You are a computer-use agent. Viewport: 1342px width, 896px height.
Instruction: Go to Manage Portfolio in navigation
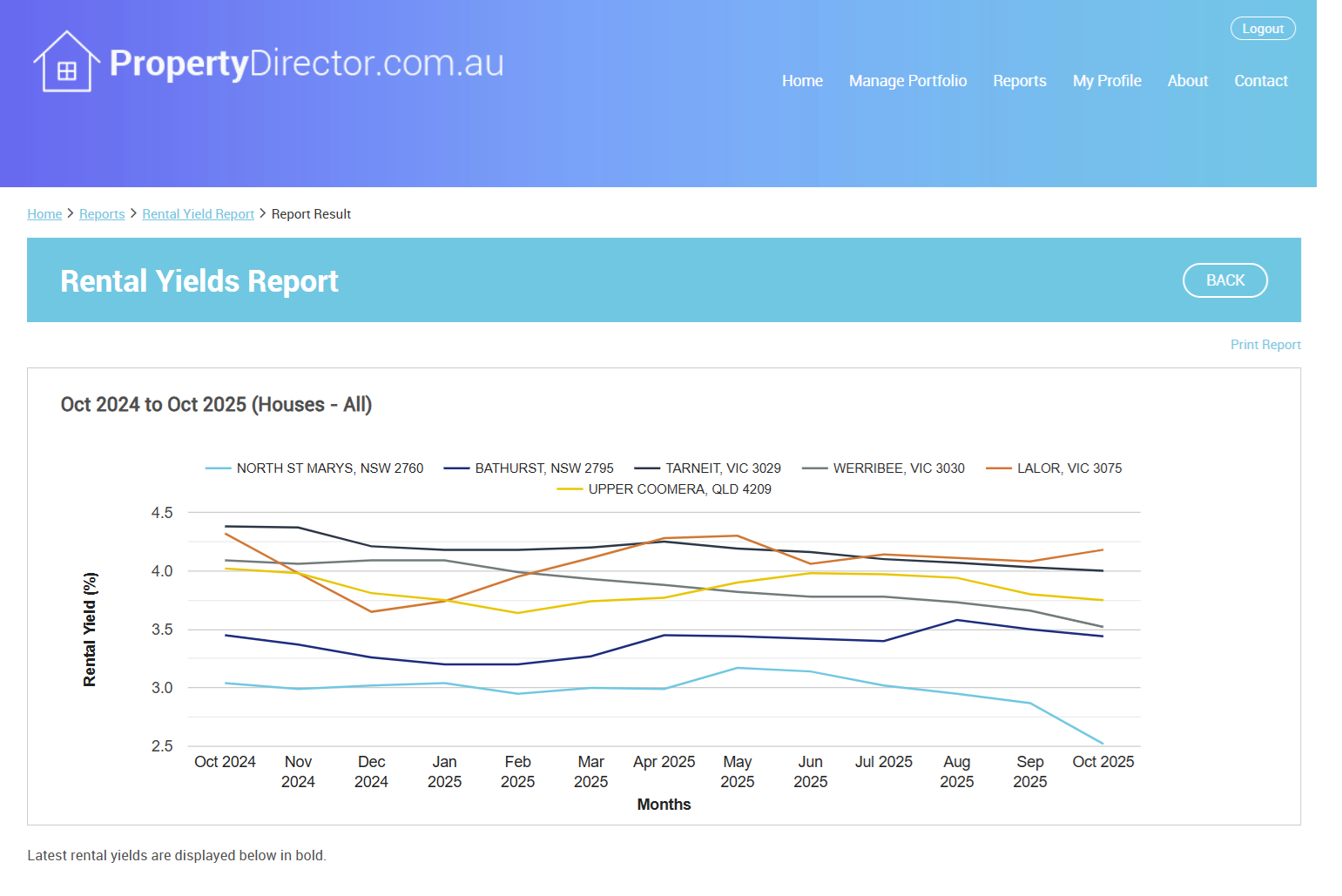pyautogui.click(x=907, y=81)
